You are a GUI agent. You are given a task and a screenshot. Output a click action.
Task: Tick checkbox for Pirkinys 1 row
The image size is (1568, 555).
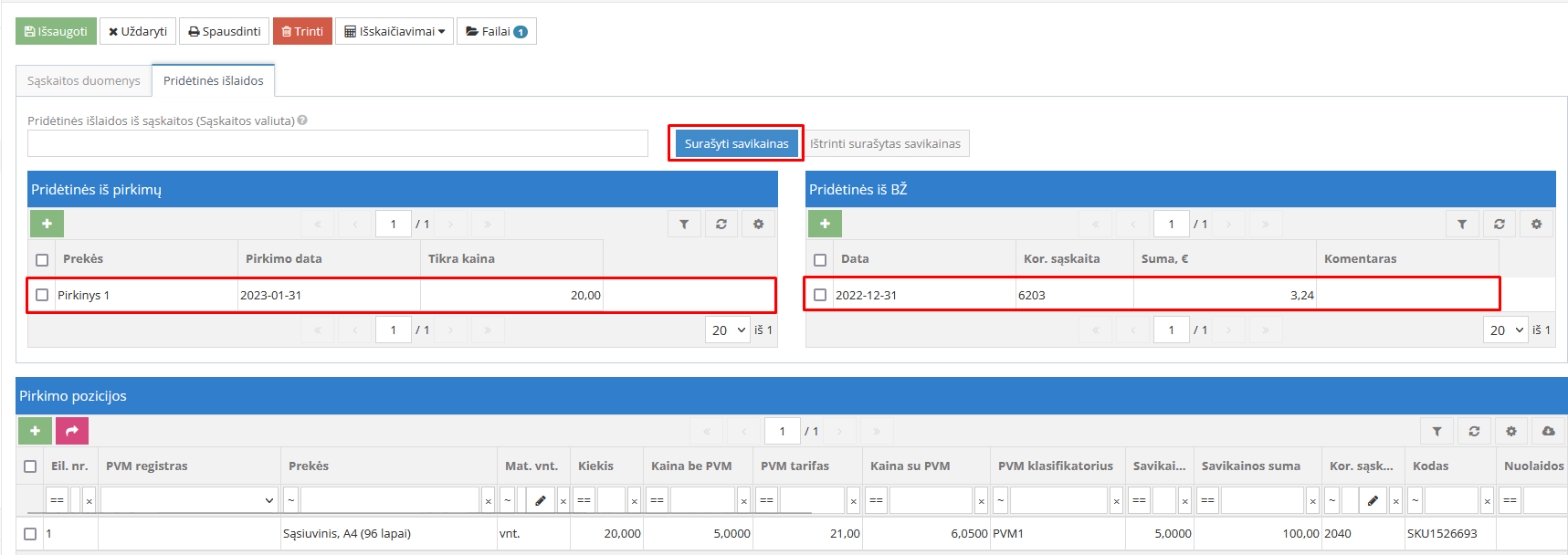[42, 295]
